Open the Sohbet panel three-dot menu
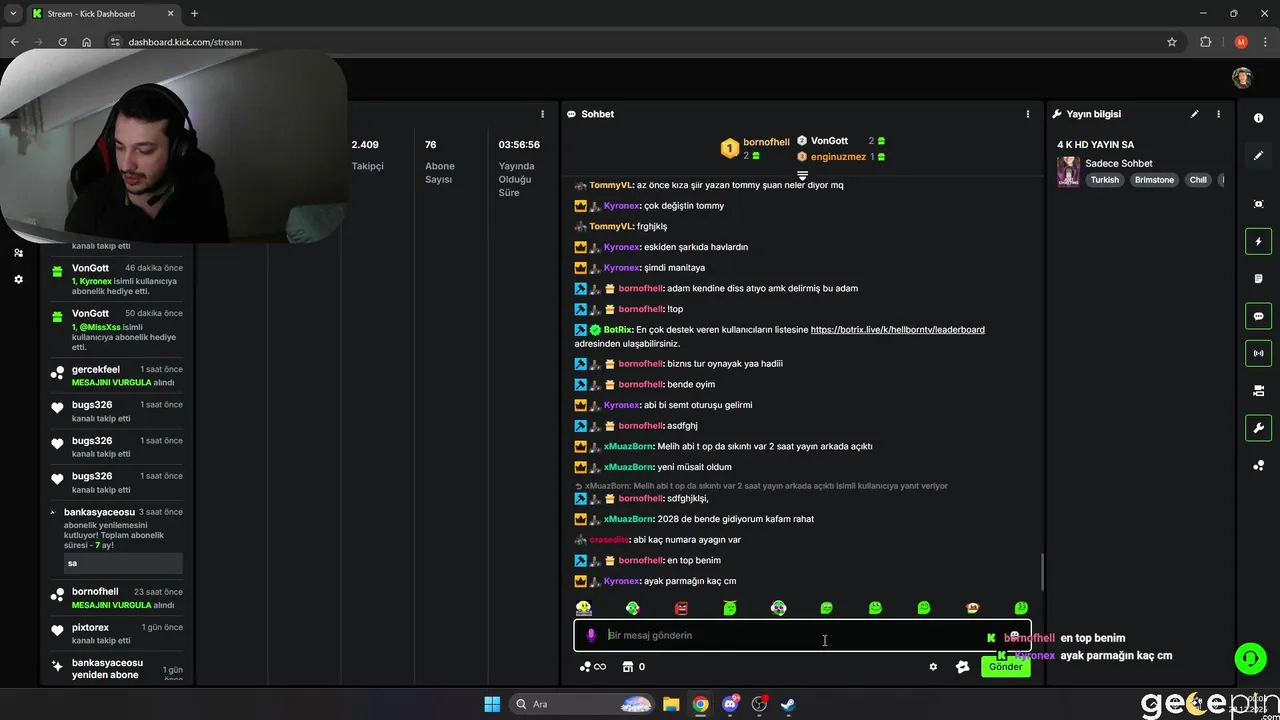This screenshot has height=720, width=1280. coord(1027,114)
